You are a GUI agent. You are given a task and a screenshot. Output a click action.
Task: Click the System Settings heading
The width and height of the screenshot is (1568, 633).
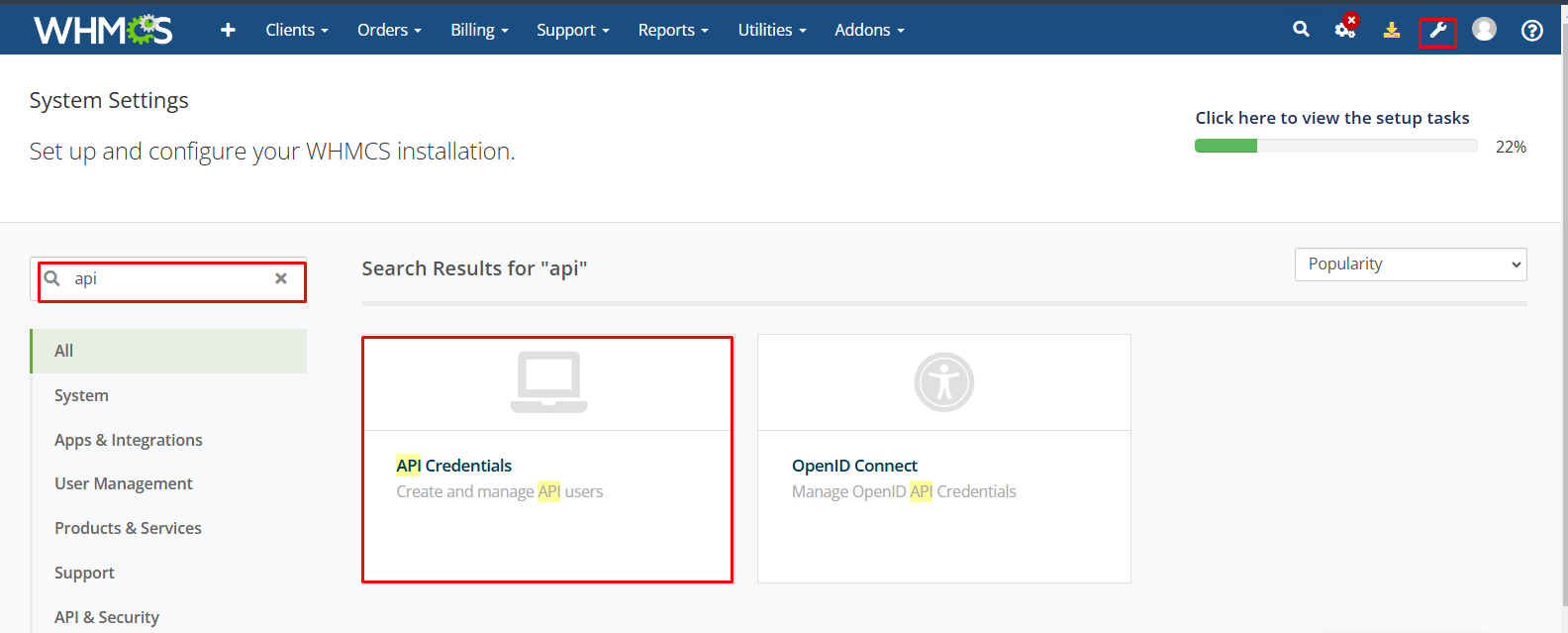point(109,100)
